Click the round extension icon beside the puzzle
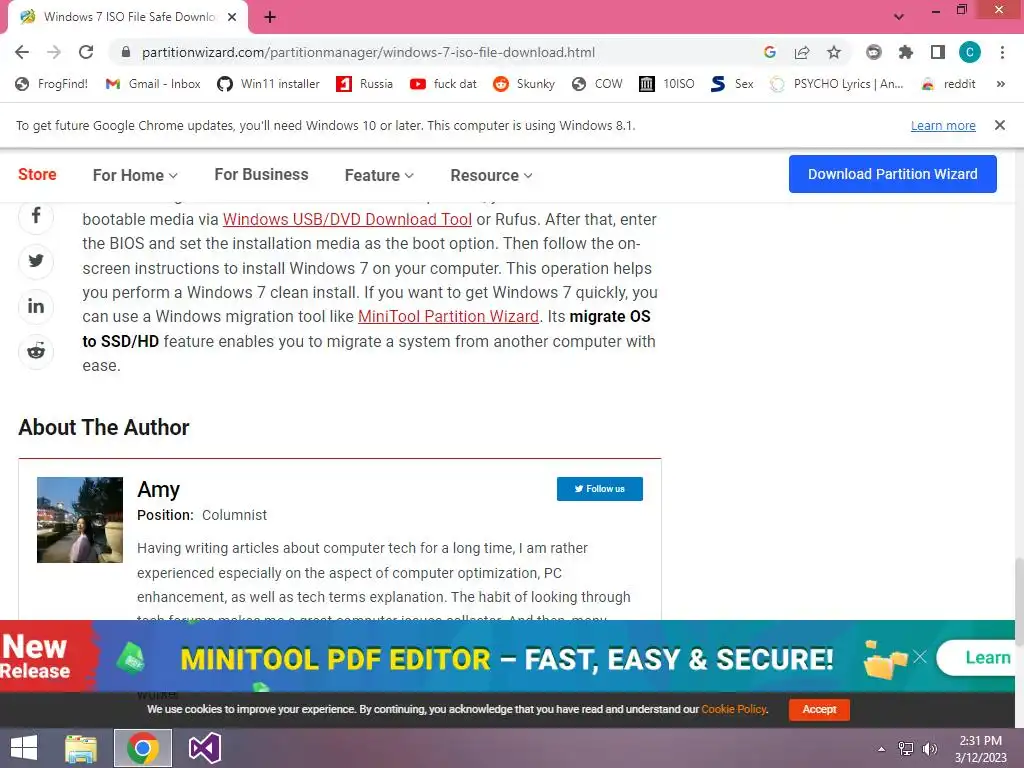1024x768 pixels. pos(874,52)
